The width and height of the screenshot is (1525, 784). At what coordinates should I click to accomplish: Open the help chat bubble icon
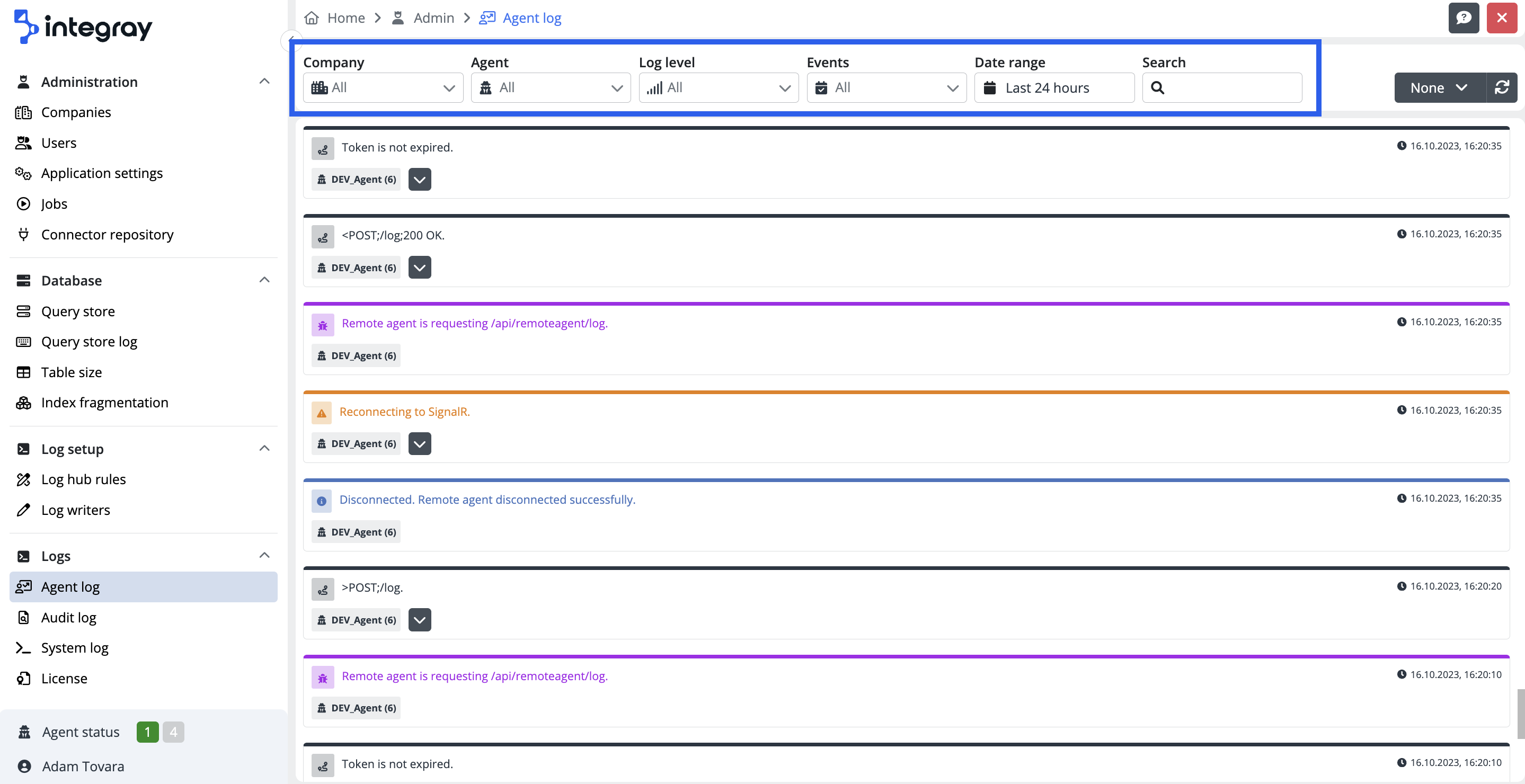tap(1464, 18)
